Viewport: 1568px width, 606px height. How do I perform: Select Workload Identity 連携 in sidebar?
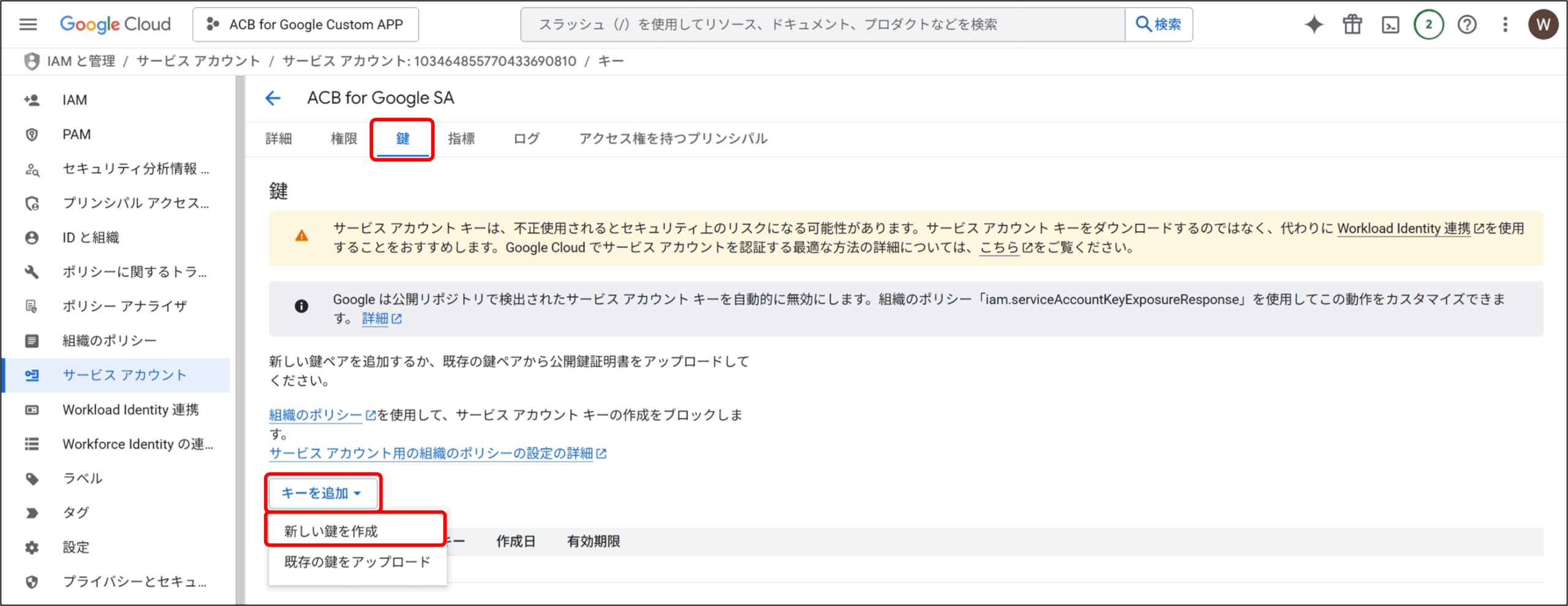click(130, 410)
